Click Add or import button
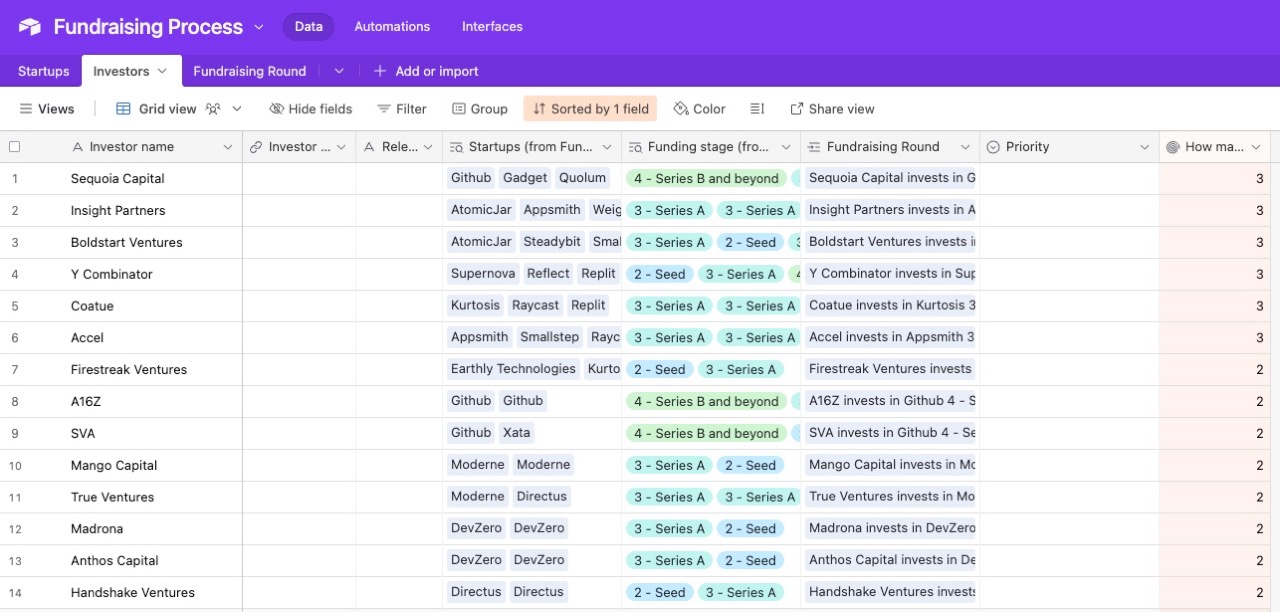Screen dimensions: 1280x612 pos(426,71)
